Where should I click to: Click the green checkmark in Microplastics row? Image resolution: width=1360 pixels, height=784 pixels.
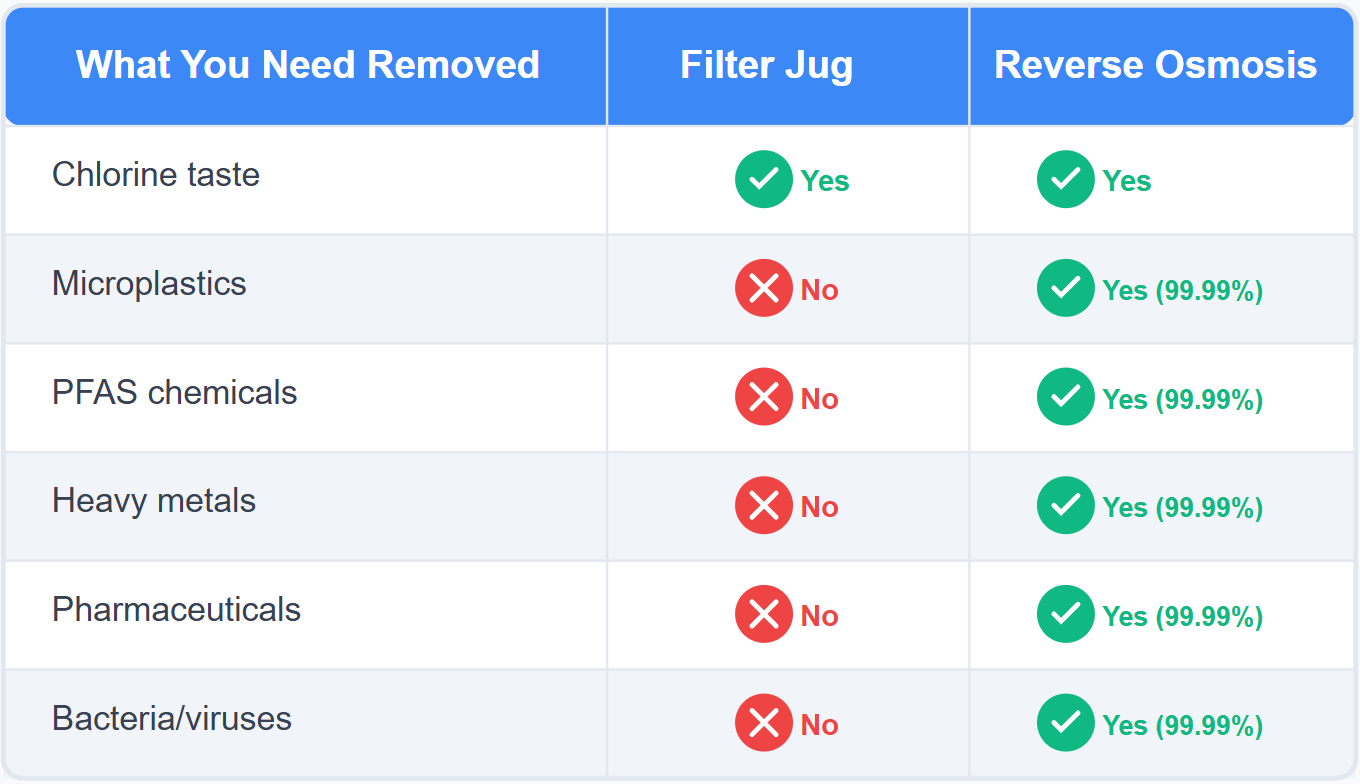coord(1065,289)
